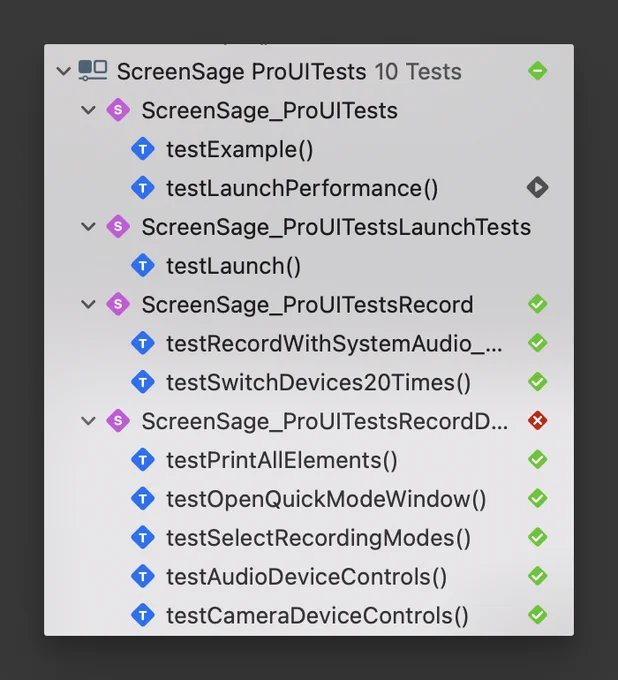Click the passed checkmark for testAudioDeviceControls()
Screen dimensions: 618x680
(x=538, y=576)
